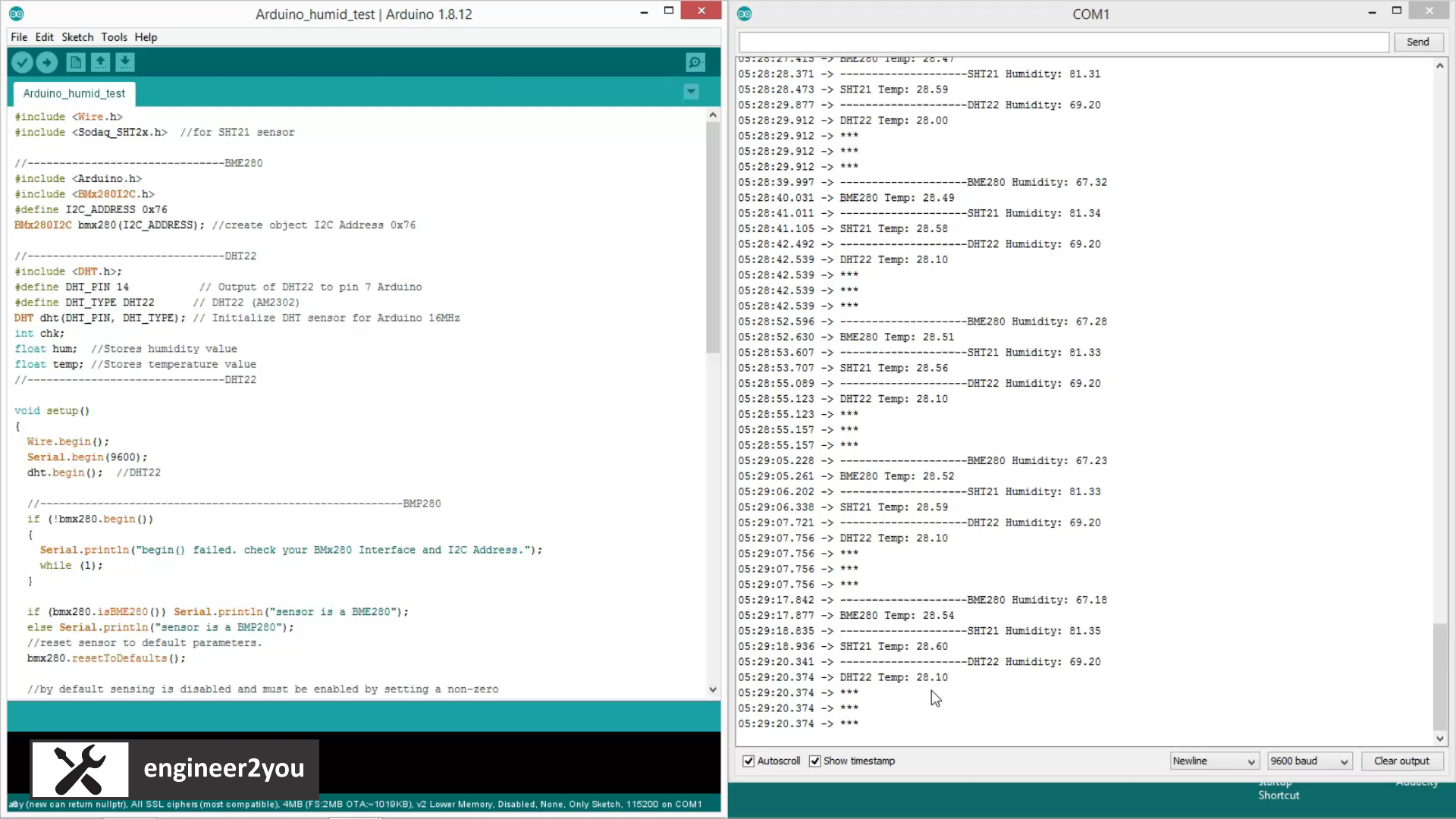This screenshot has height=819, width=1456.
Task: Select the Arduino_humid_test tab
Action: [x=74, y=93]
